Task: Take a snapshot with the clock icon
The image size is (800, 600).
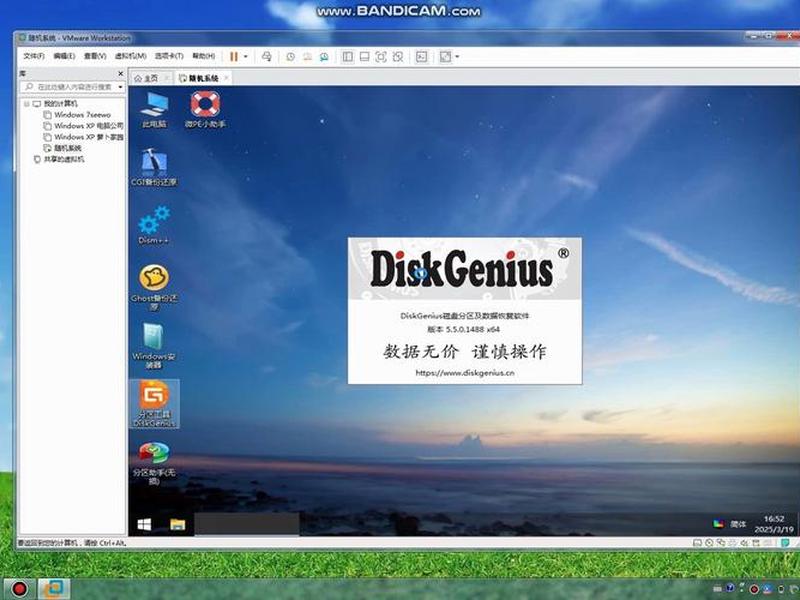Action: pyautogui.click(x=290, y=57)
